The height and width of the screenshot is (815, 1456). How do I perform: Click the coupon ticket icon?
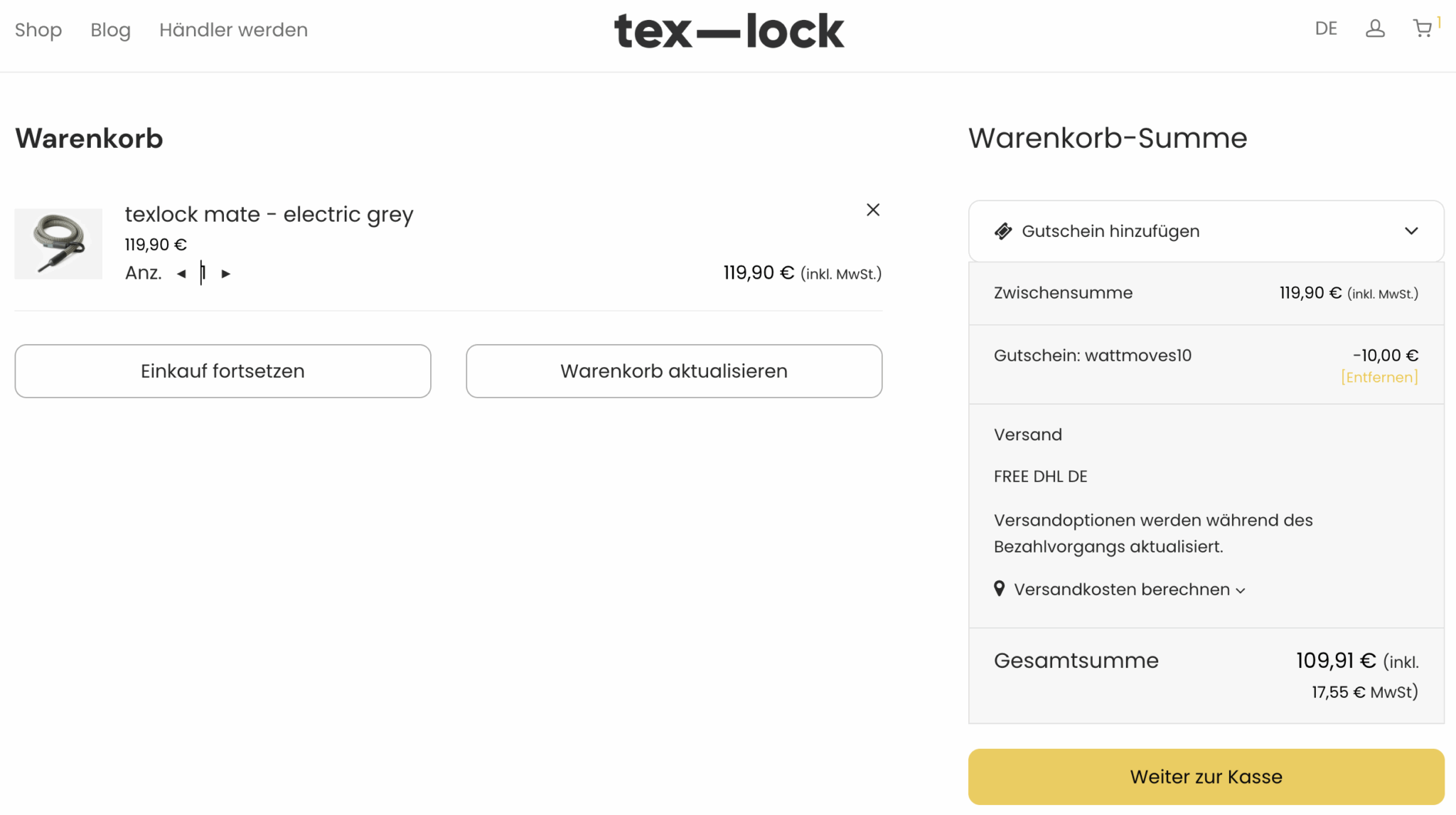pos(1003,231)
